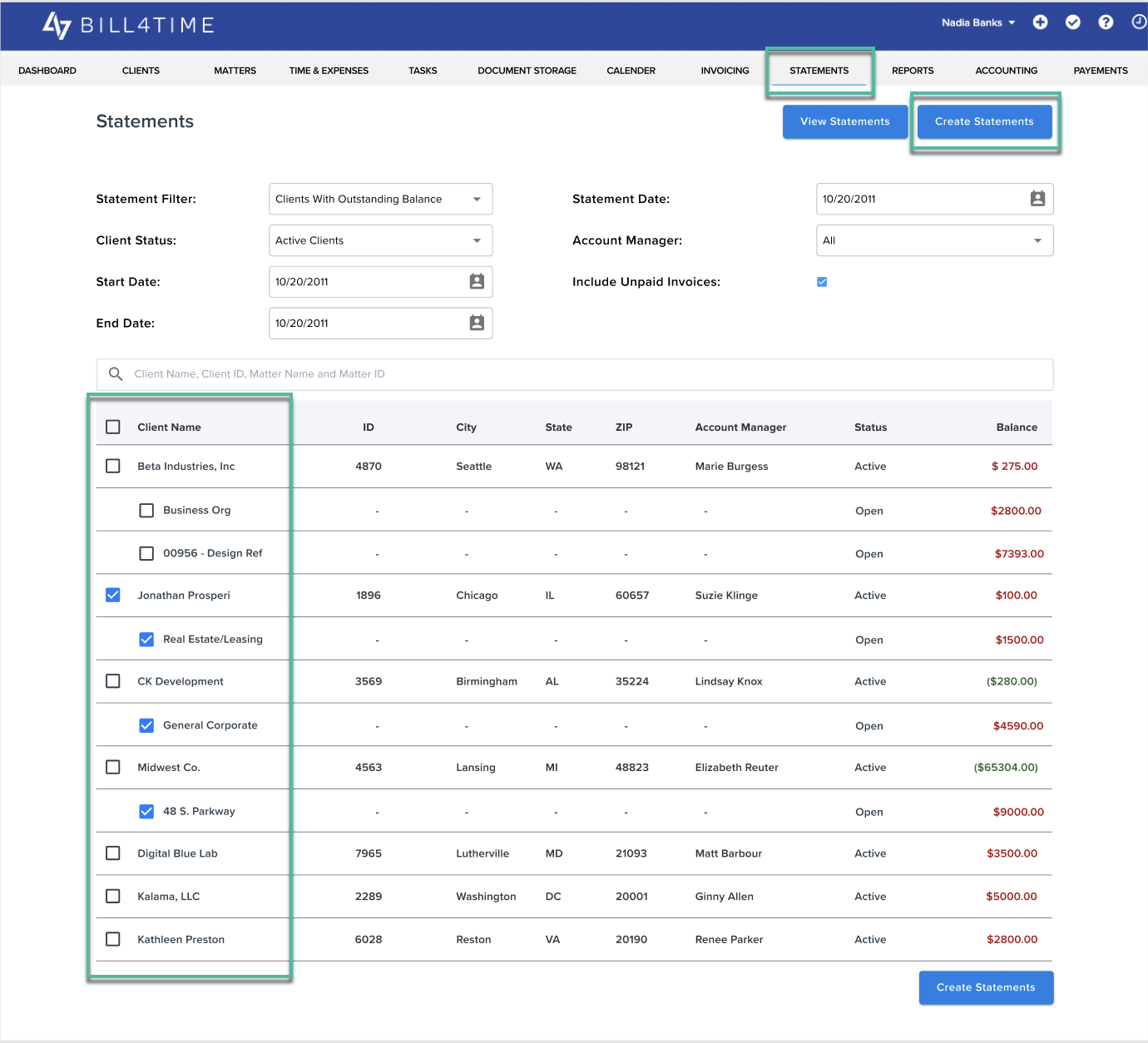Check the CK Development checkbox
1148x1043 pixels.
click(113, 681)
